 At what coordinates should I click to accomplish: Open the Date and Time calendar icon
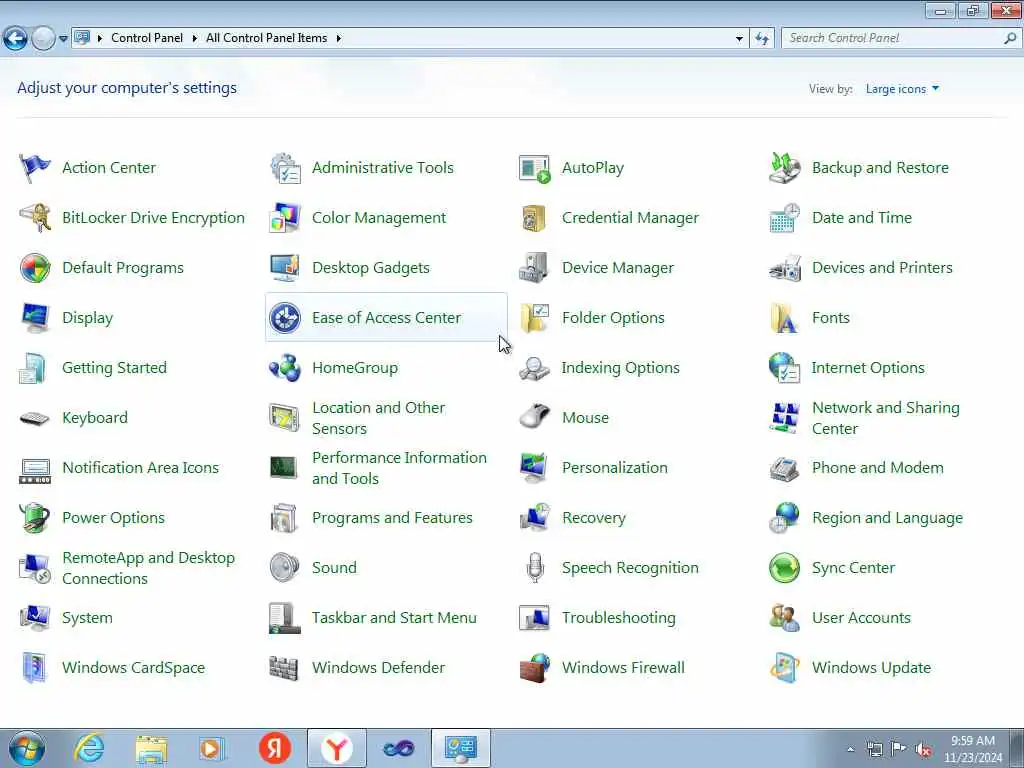point(784,217)
